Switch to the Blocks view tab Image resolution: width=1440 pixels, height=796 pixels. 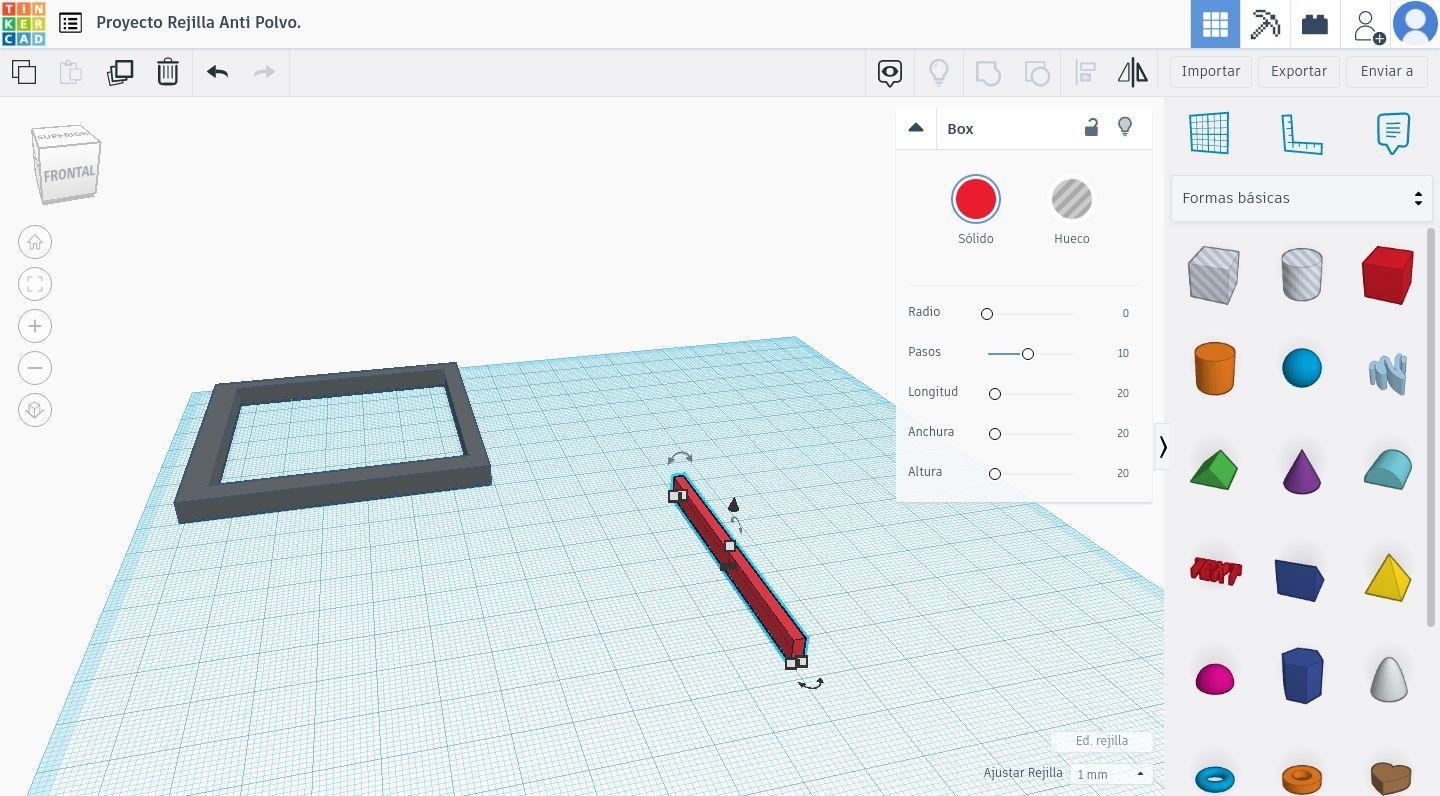(1265, 24)
